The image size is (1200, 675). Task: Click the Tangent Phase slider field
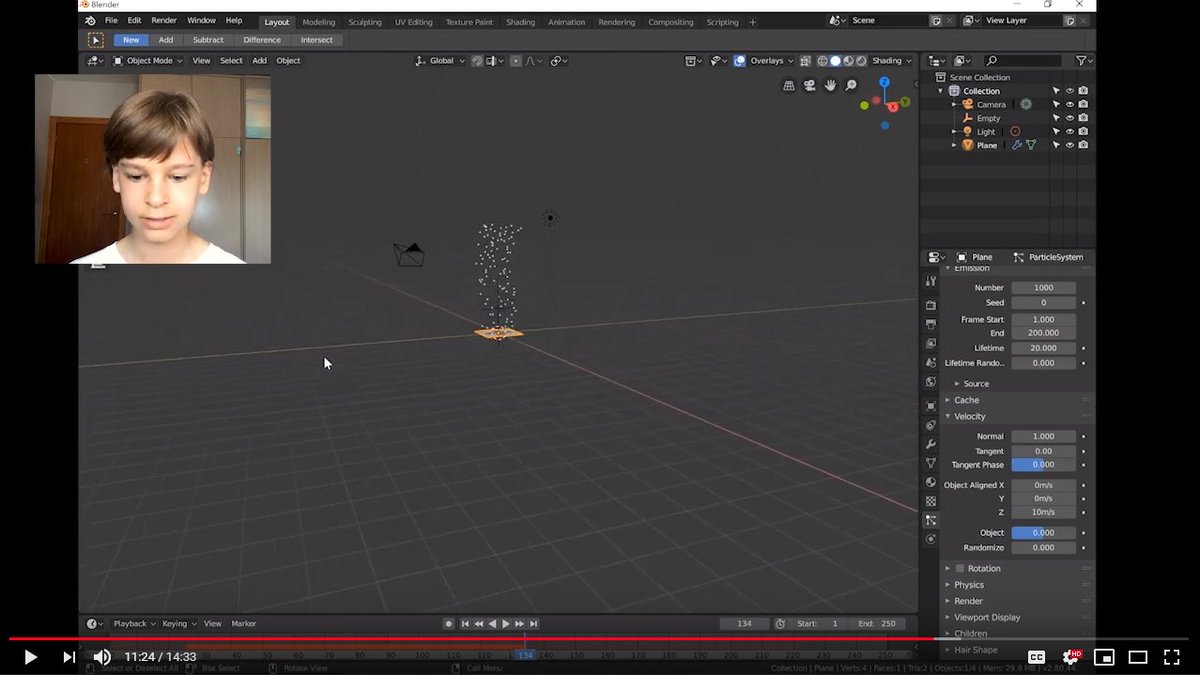1043,465
